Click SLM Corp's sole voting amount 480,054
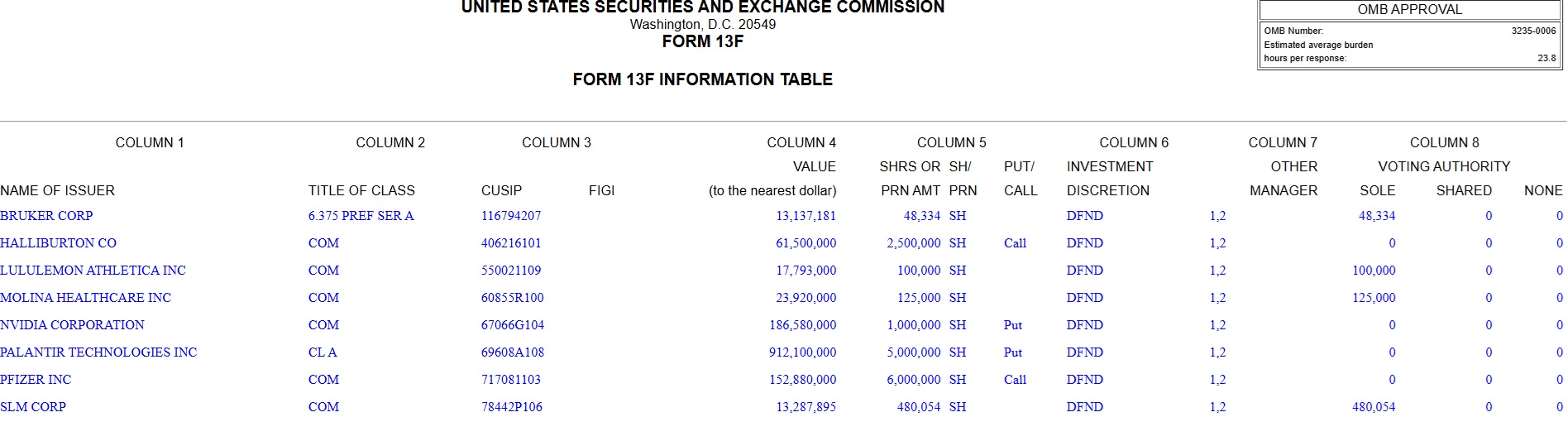This screenshot has width=1568, height=441. pyautogui.click(x=1374, y=407)
